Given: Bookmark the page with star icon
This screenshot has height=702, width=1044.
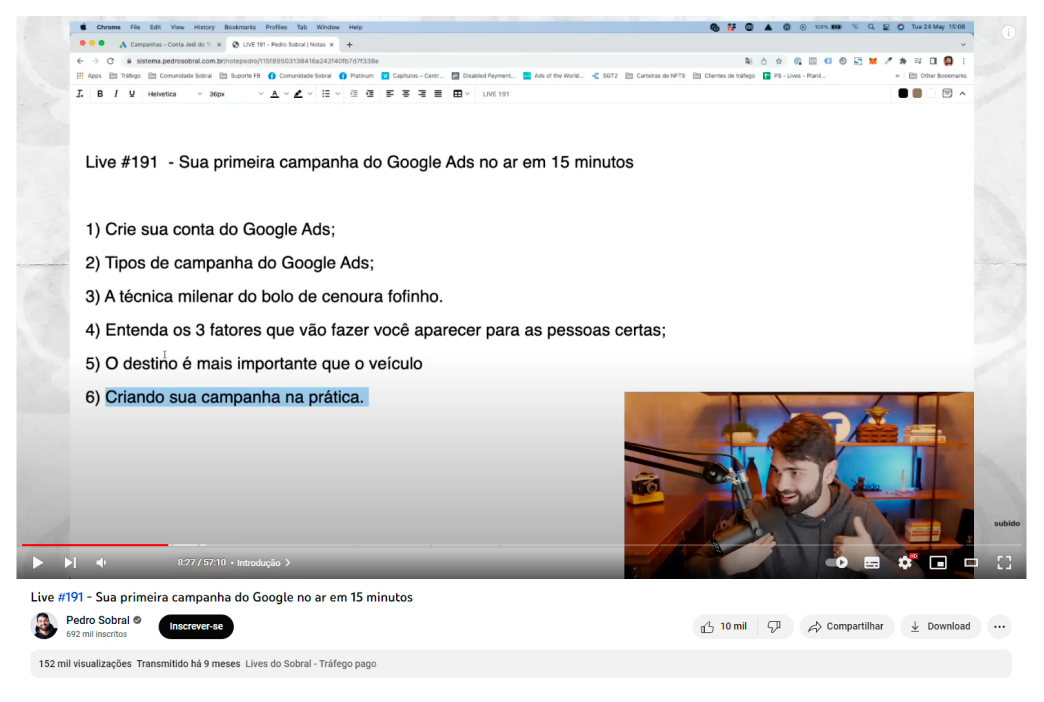Looking at the screenshot, I should pyautogui.click(x=778, y=61).
